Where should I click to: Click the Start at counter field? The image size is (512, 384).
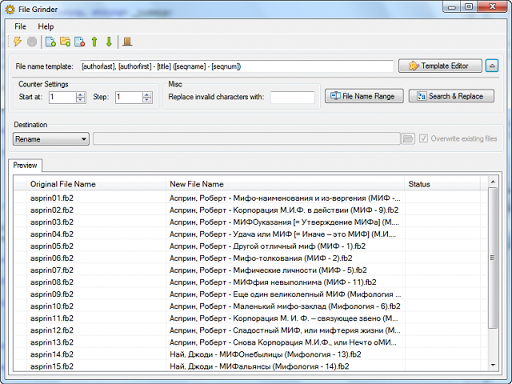click(x=62, y=97)
